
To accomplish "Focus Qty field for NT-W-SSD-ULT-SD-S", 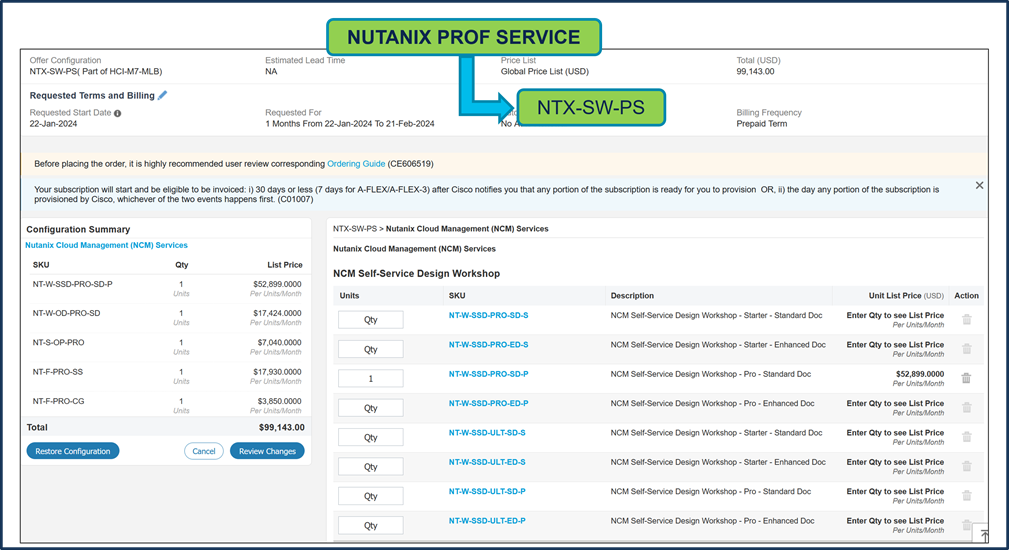I will pyautogui.click(x=371, y=437).
